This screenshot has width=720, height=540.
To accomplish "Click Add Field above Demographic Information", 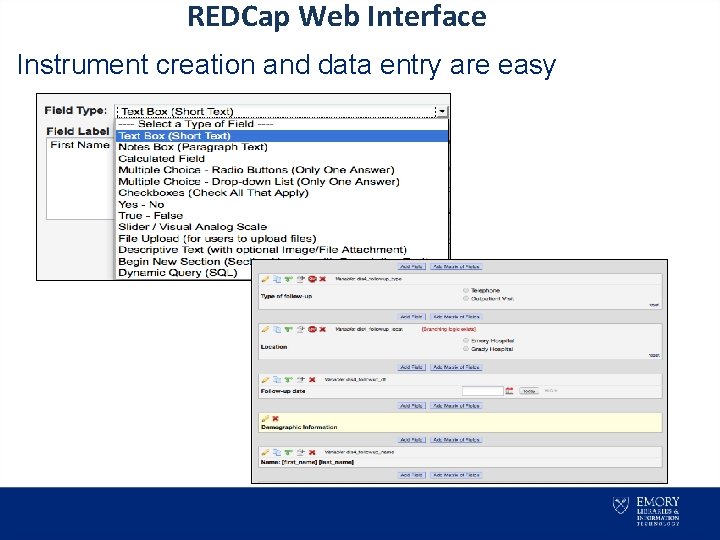I will (411, 405).
